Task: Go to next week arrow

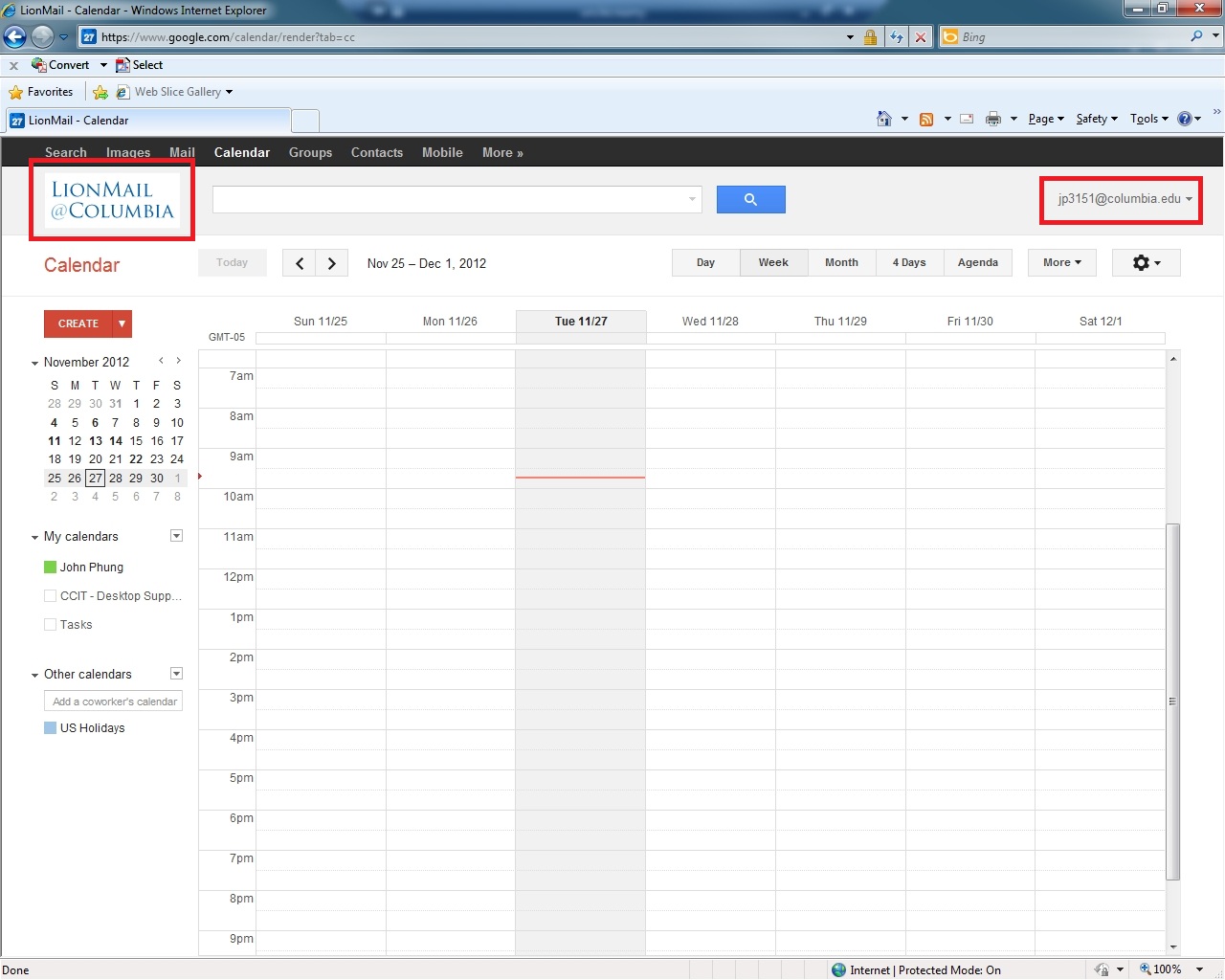Action: [x=331, y=263]
